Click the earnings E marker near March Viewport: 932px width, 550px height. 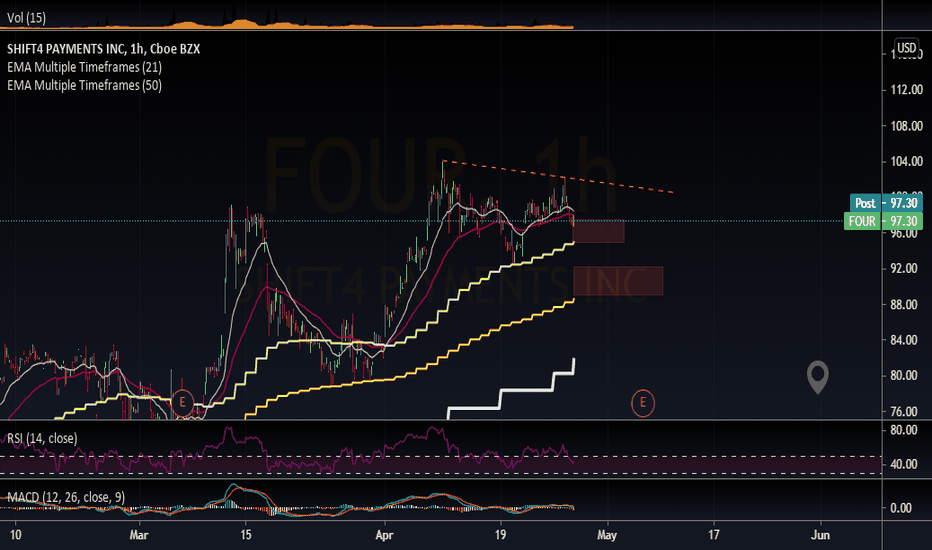182,403
